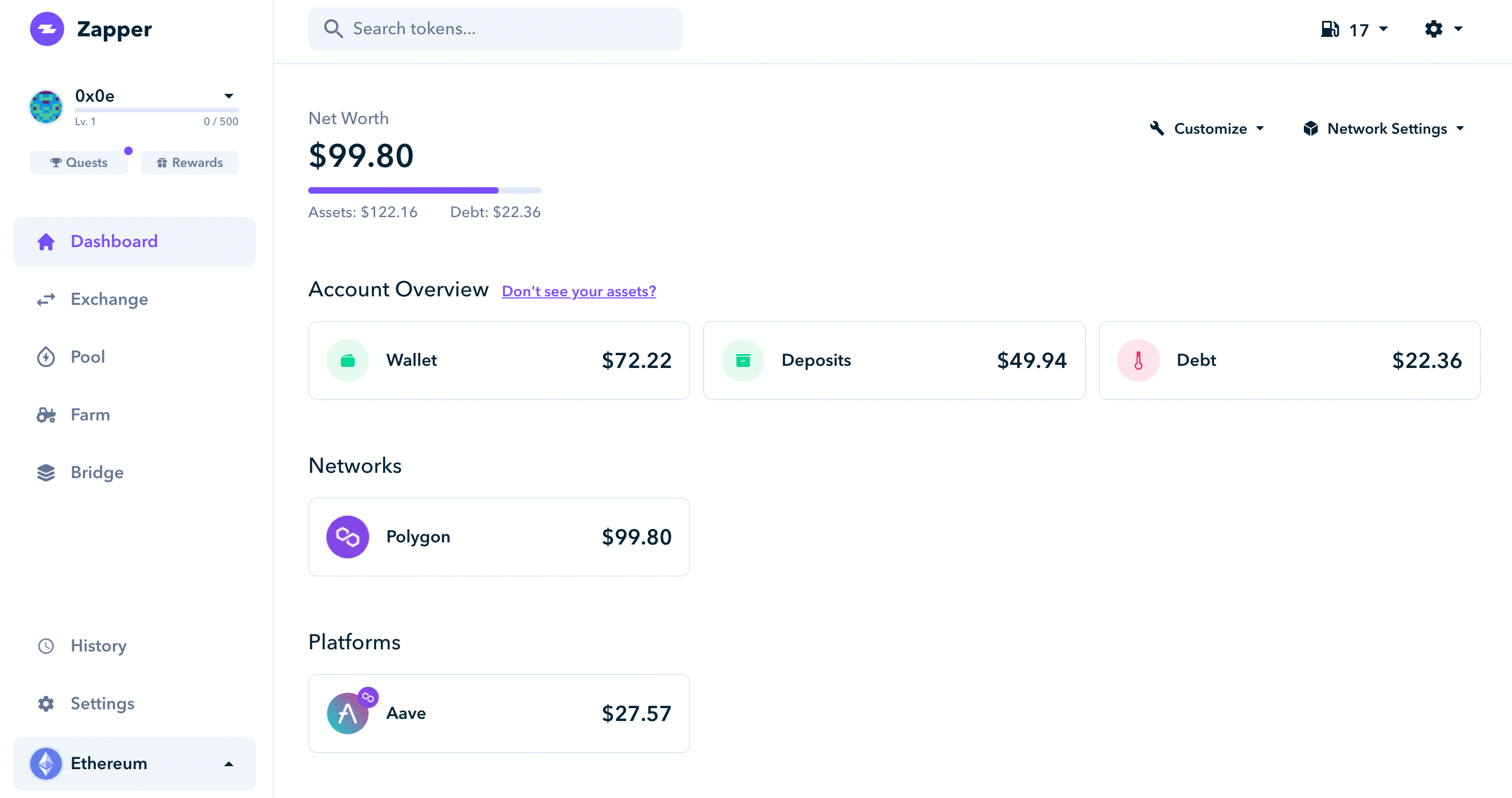Click the Pool droplet icon
Image resolution: width=1512 pixels, height=798 pixels.
pos(46,357)
